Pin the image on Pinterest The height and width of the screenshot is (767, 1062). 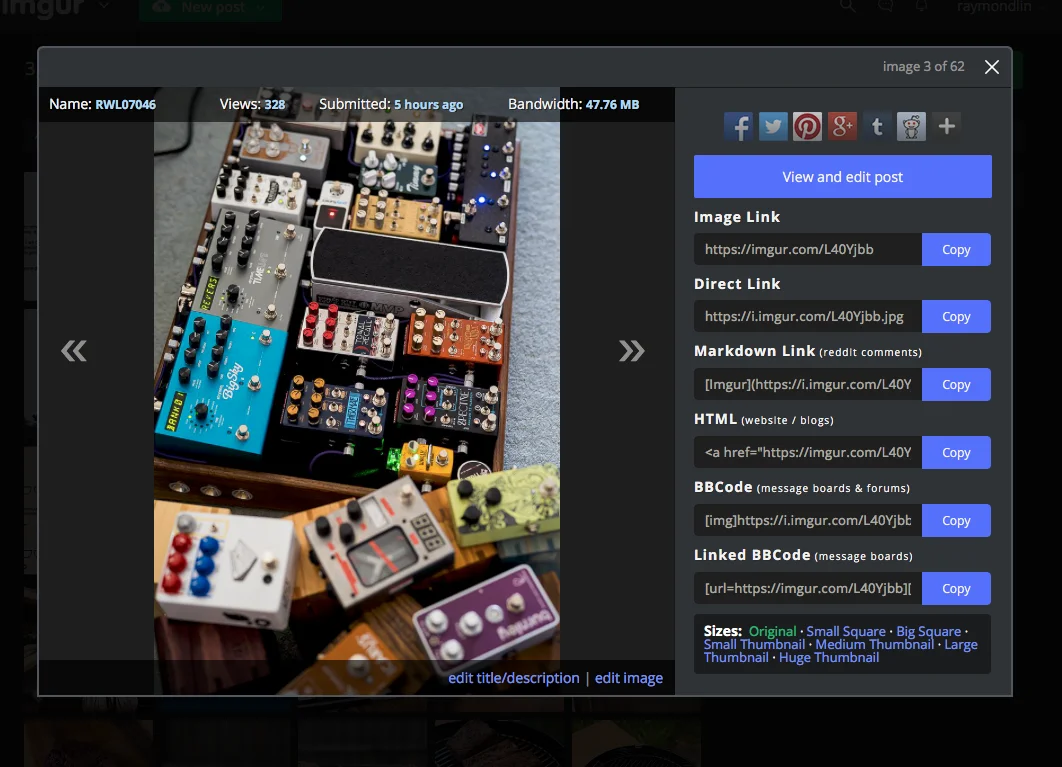click(807, 127)
